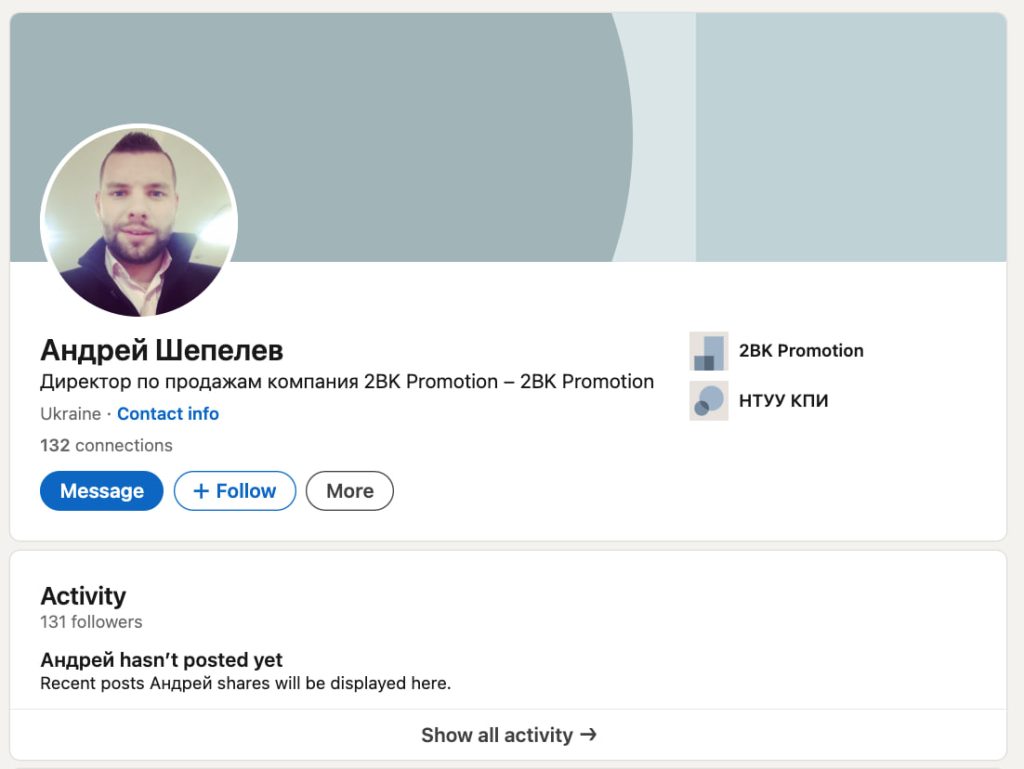View the 131 followers count
The image size is (1024, 769).
(91, 622)
